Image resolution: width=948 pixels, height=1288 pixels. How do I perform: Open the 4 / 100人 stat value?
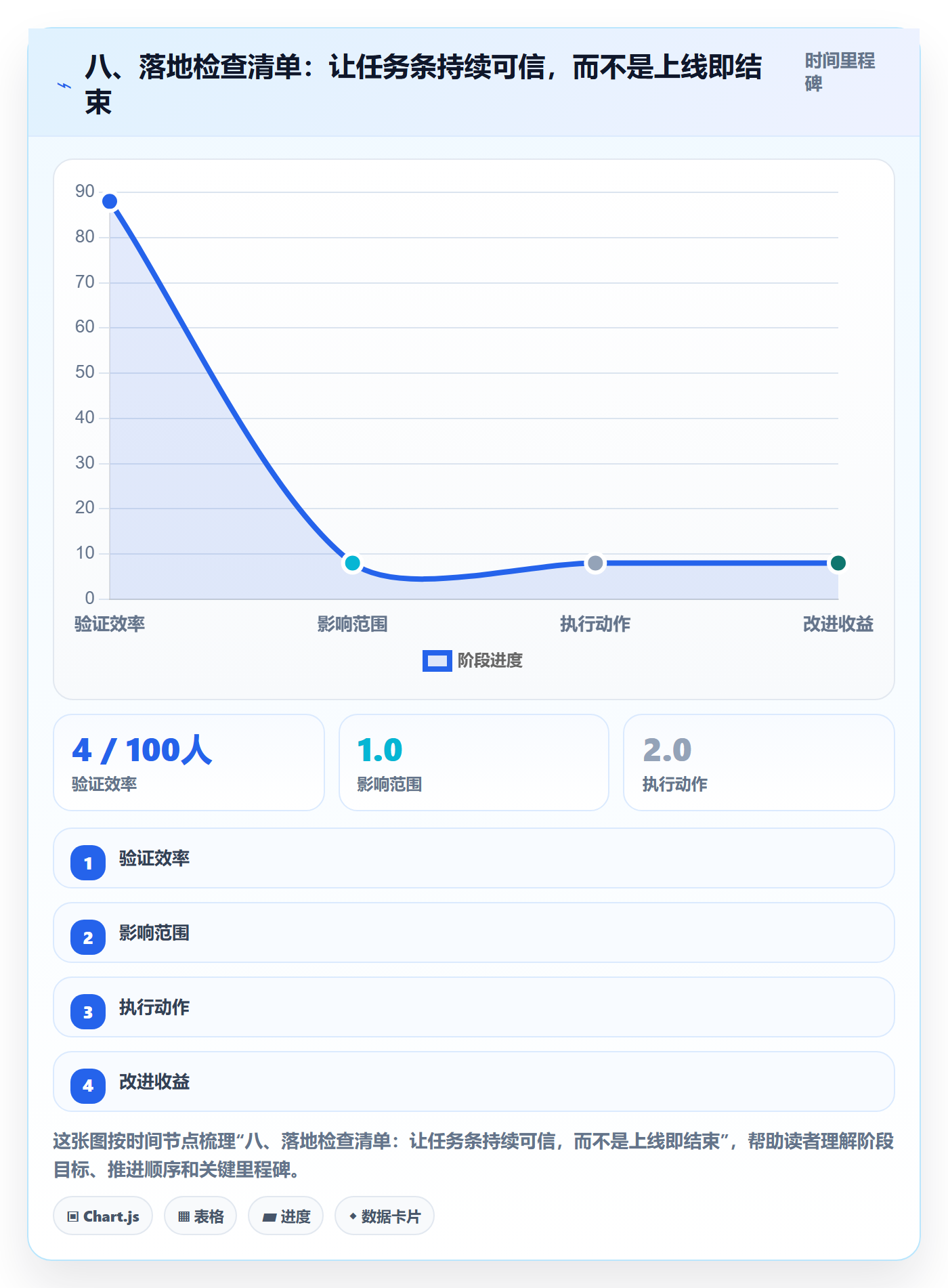point(142,750)
